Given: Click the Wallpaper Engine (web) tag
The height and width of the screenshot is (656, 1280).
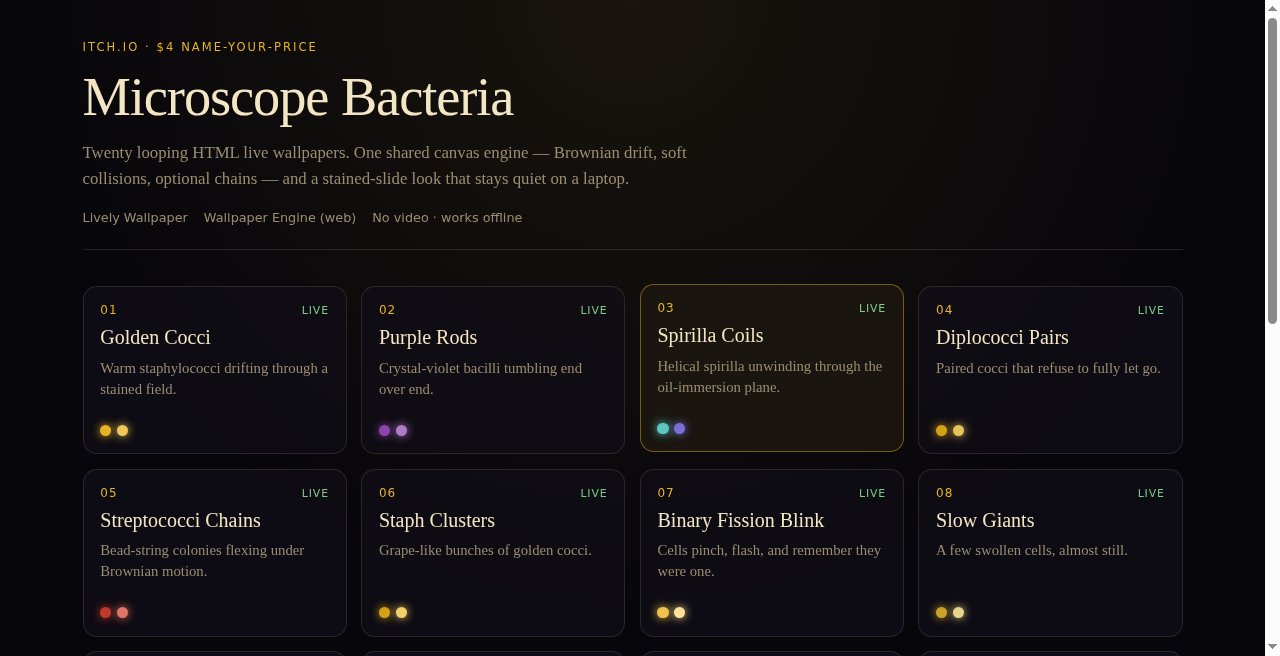Looking at the screenshot, I should [280, 217].
